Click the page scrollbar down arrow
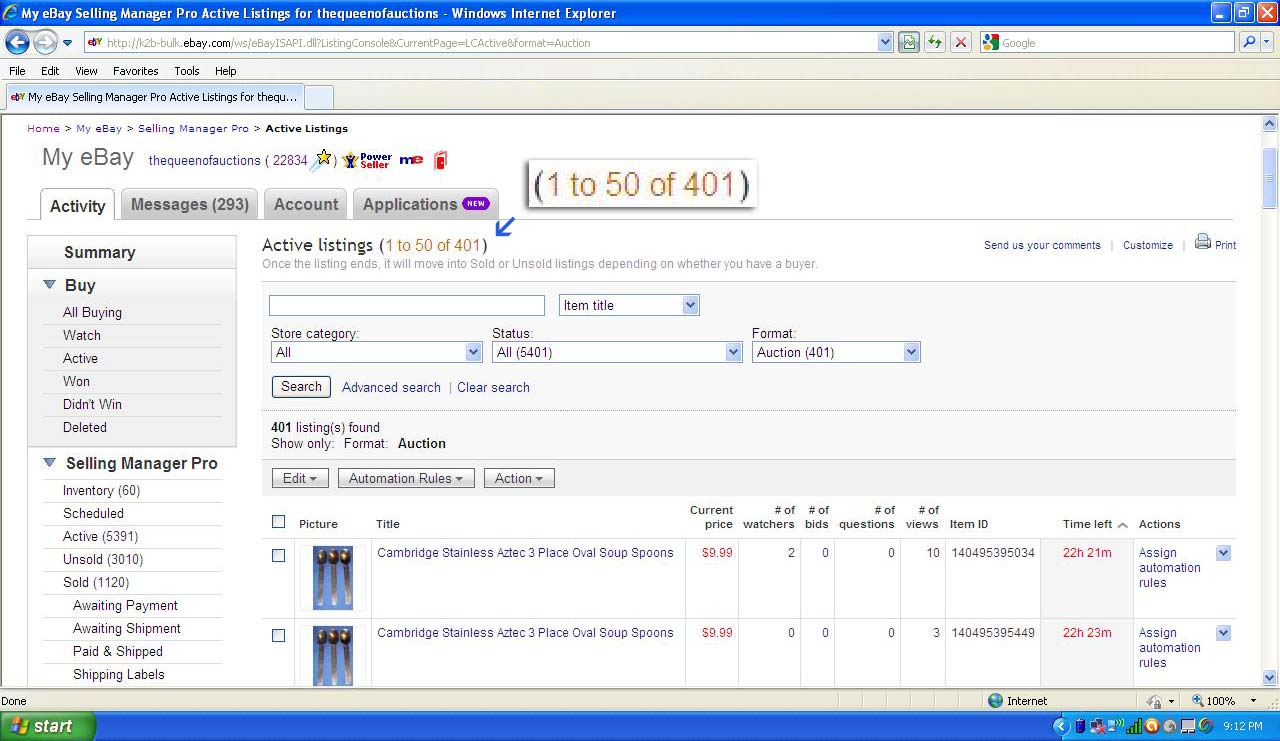The height and width of the screenshot is (741, 1280). pos(1270,677)
